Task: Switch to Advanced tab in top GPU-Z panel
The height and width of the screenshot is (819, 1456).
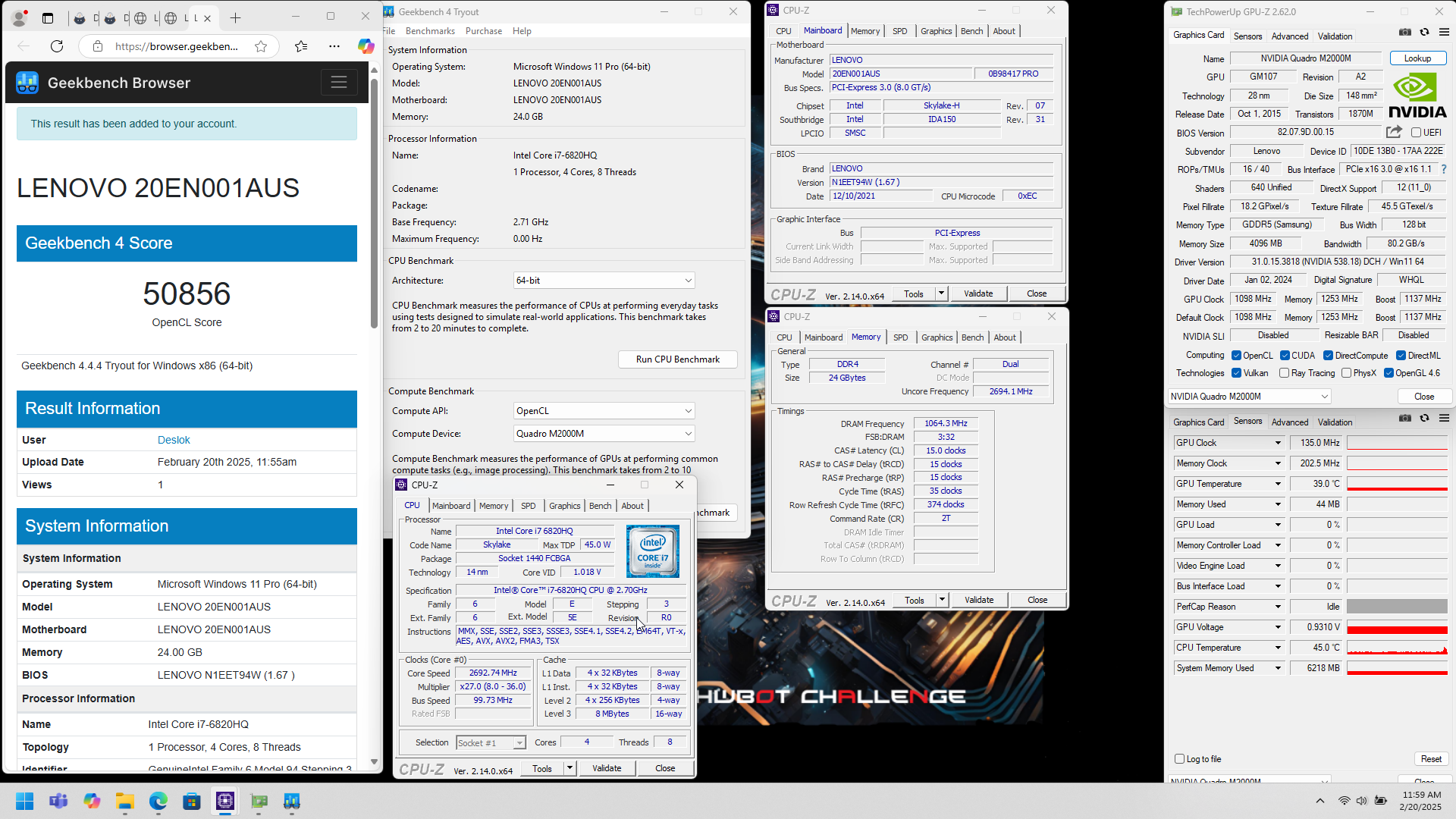Action: (1290, 36)
